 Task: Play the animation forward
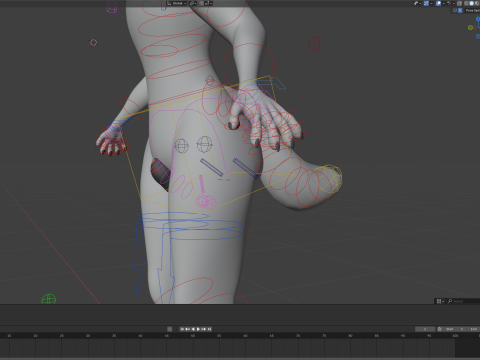click(198, 329)
